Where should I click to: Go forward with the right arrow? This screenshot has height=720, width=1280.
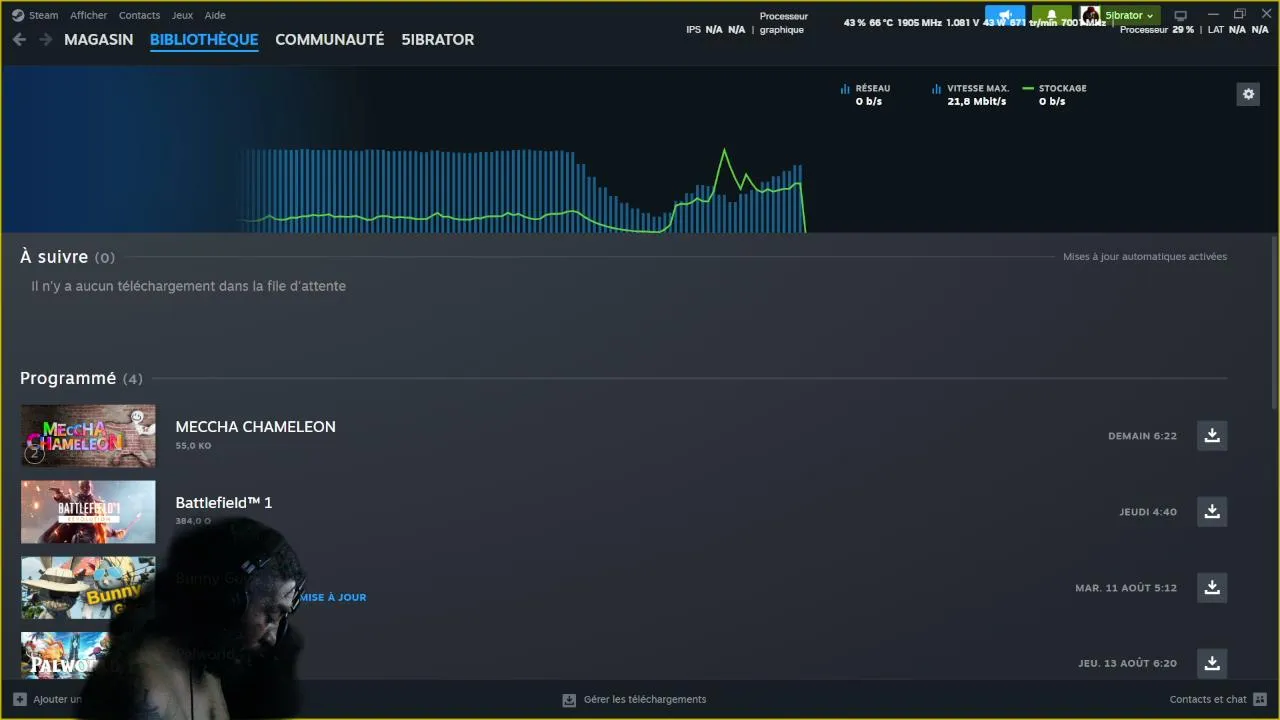(x=45, y=39)
